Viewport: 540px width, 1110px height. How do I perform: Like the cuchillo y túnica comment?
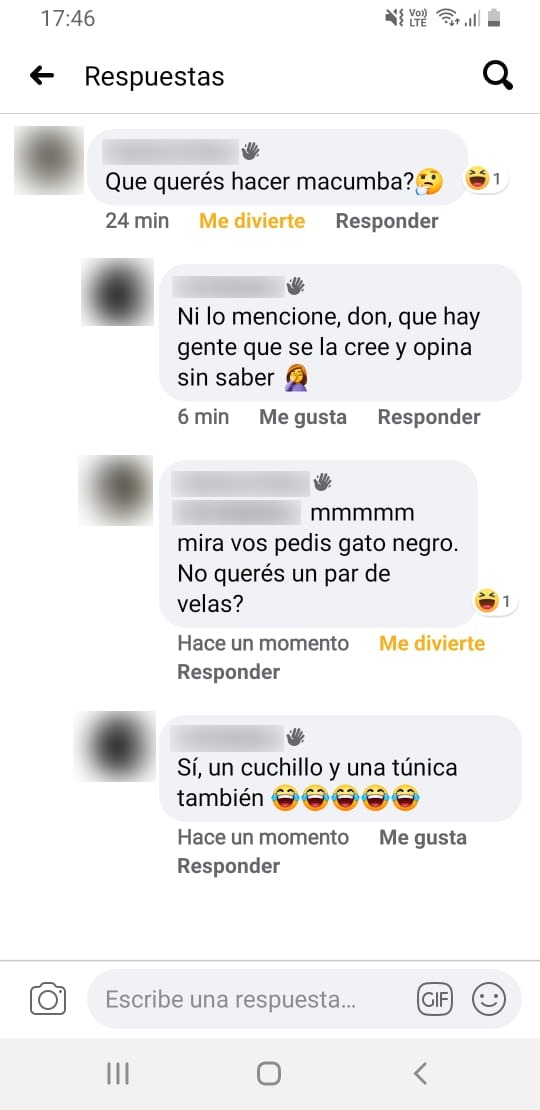(x=423, y=837)
